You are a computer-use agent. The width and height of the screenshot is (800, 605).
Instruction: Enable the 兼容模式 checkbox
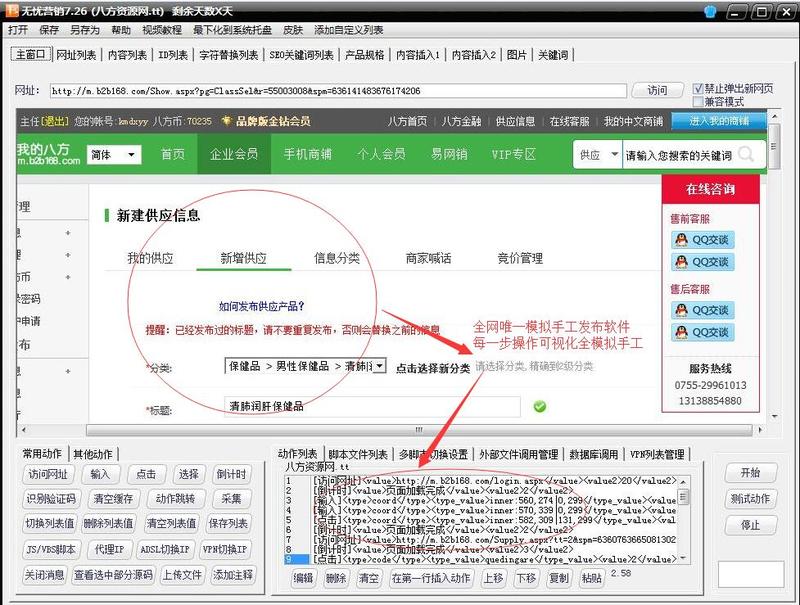click(698, 102)
